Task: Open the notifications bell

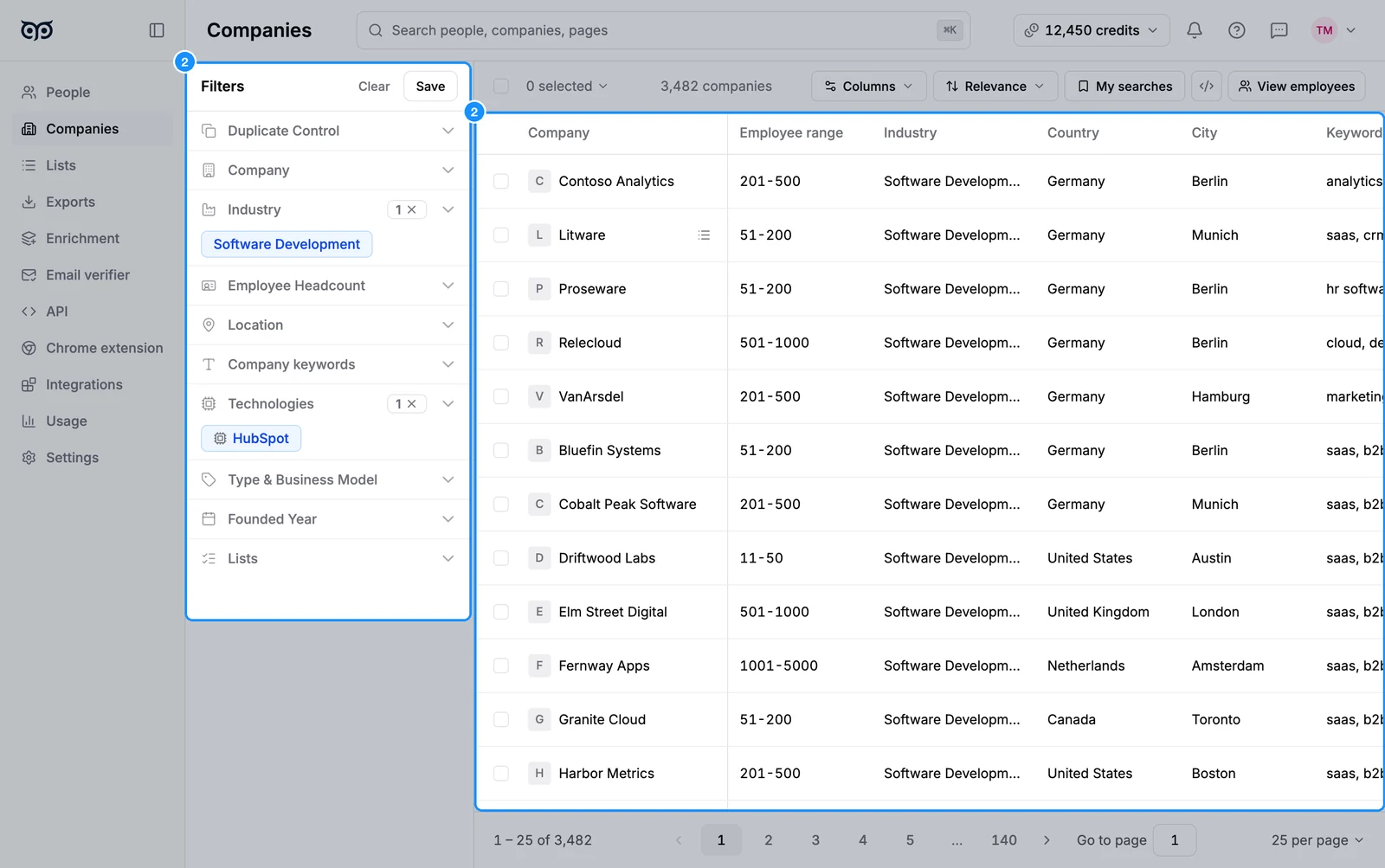Action: [1195, 30]
